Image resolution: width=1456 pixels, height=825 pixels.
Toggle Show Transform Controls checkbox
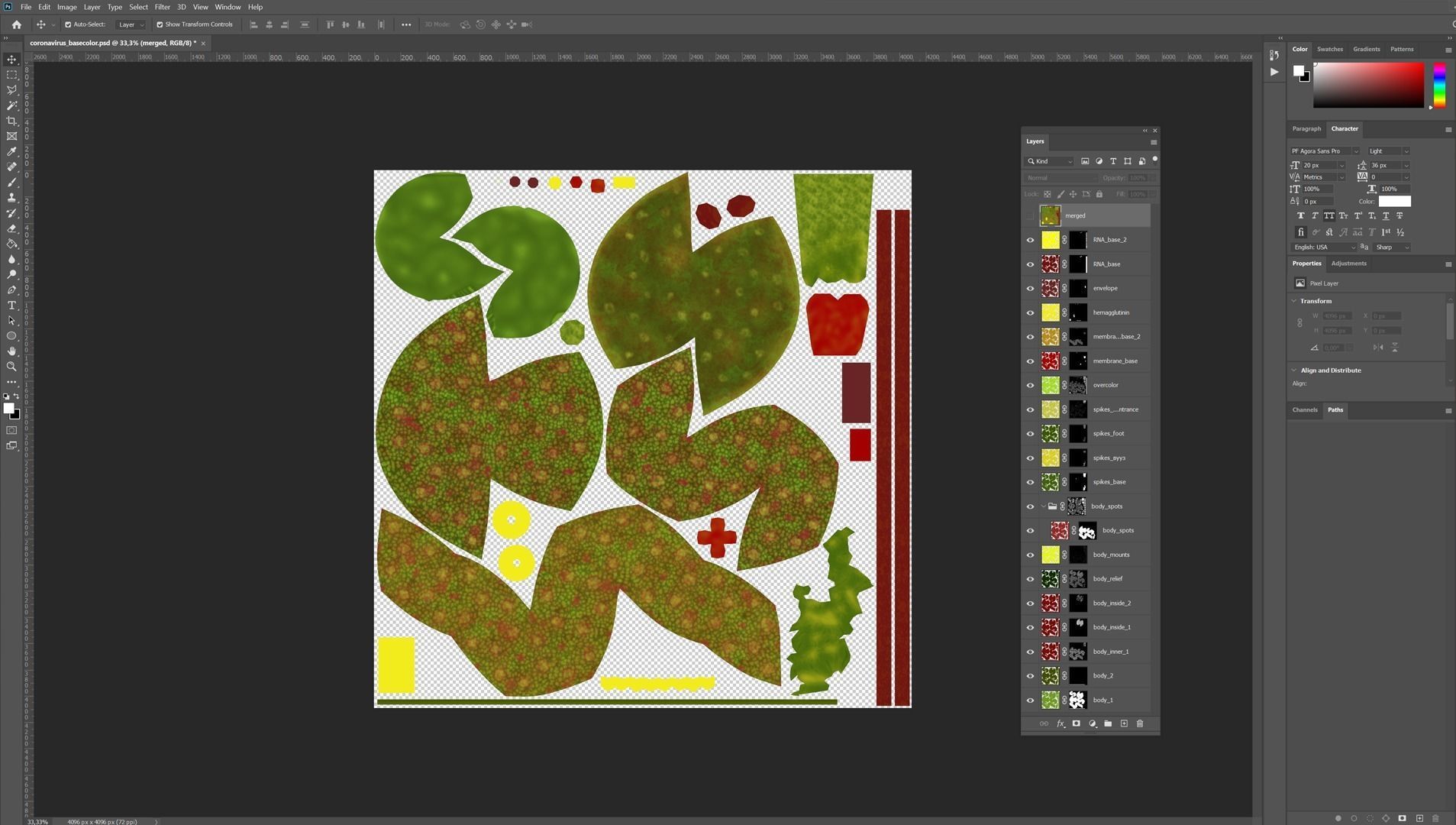click(x=160, y=24)
